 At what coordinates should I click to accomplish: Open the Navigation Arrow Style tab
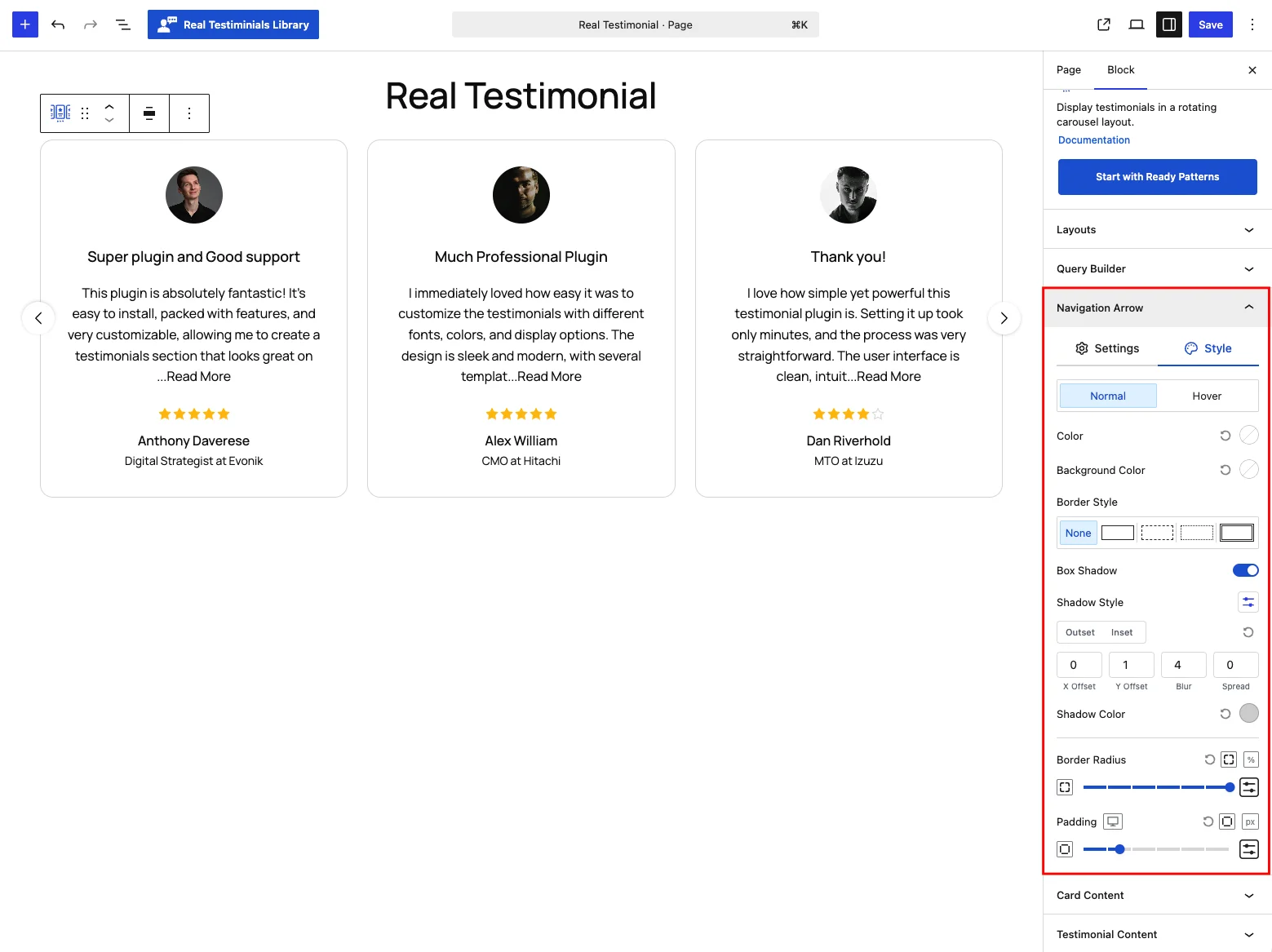pyautogui.click(x=1208, y=348)
